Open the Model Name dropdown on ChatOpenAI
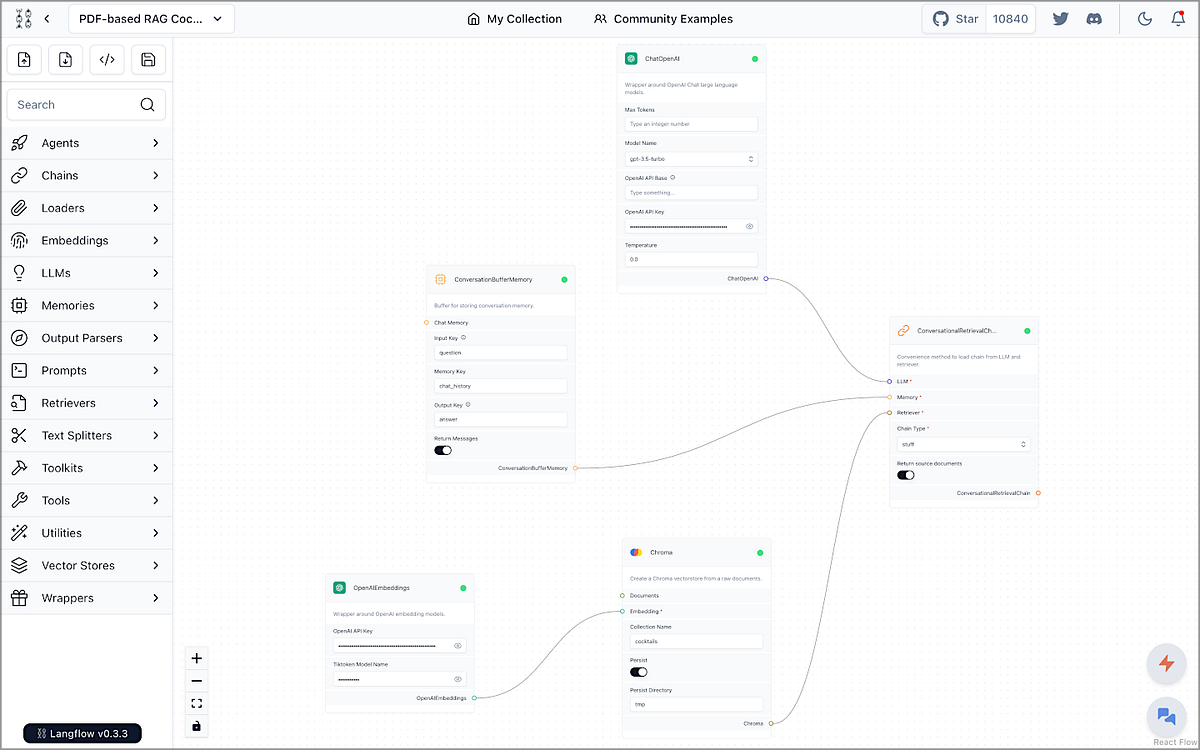1200x750 pixels. (690, 158)
